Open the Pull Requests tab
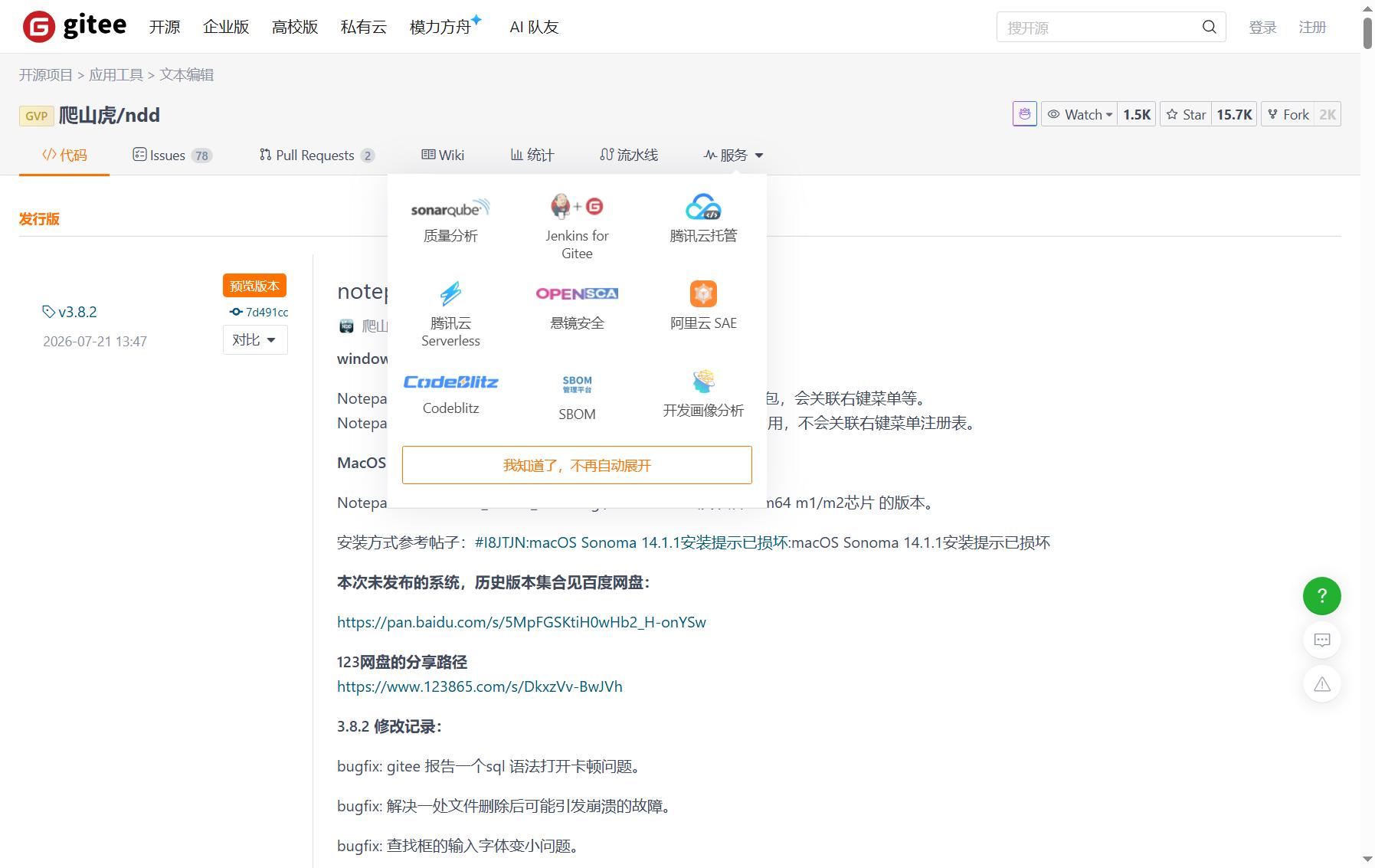Image resolution: width=1375 pixels, height=868 pixels. tap(316, 156)
